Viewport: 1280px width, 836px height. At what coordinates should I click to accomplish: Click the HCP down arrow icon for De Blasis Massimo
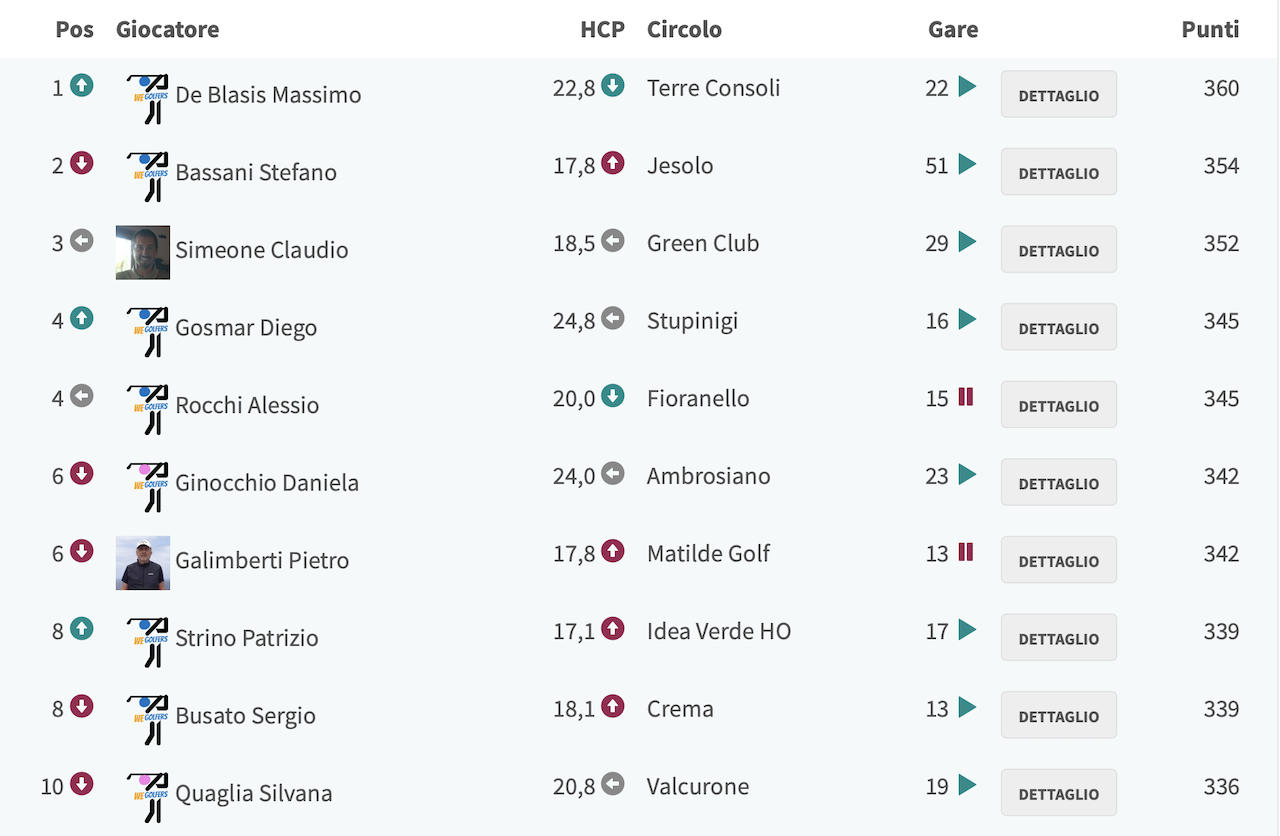613,86
